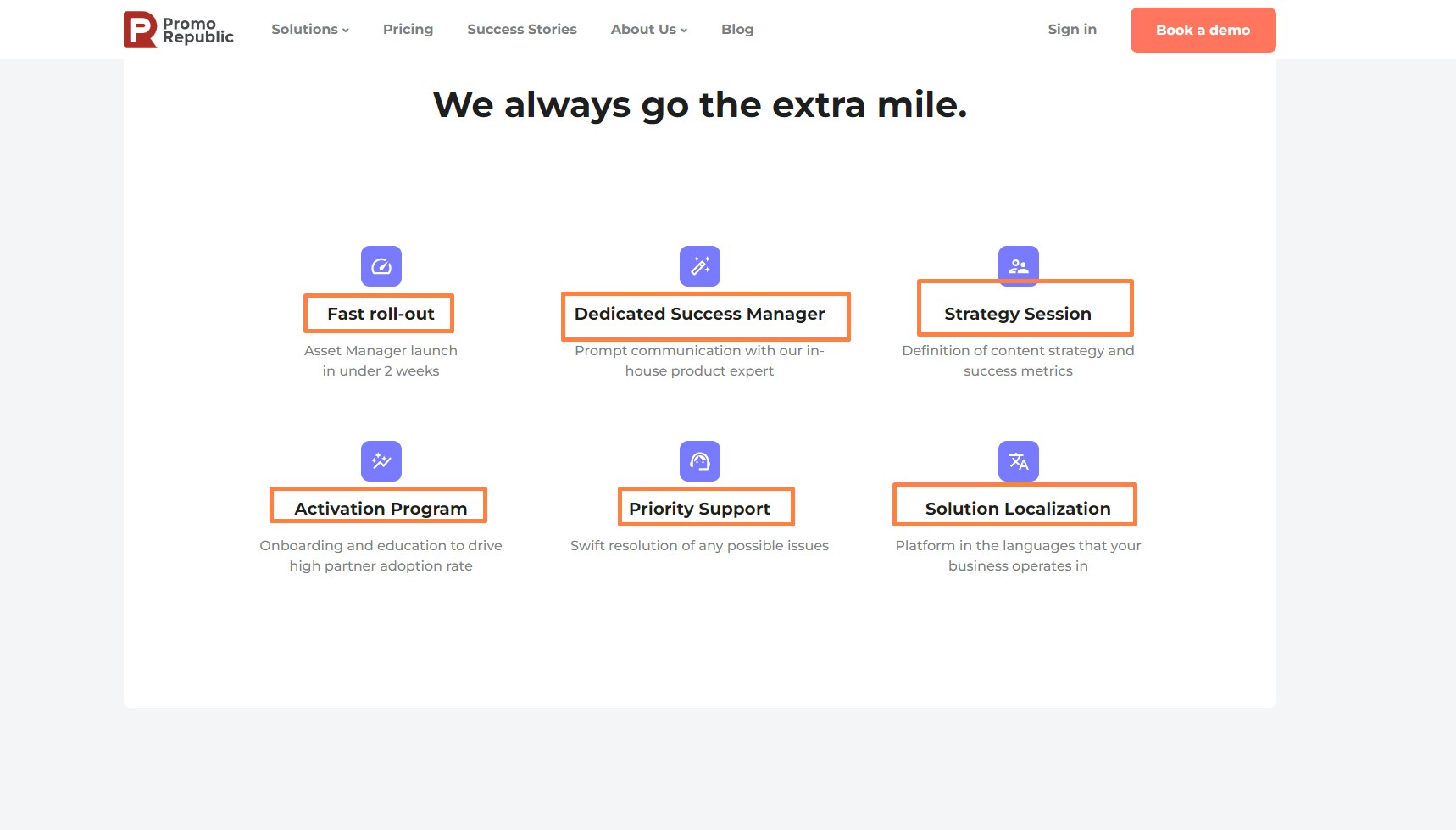Click the Activation Program heading
This screenshot has width=1456, height=830.
click(x=381, y=509)
